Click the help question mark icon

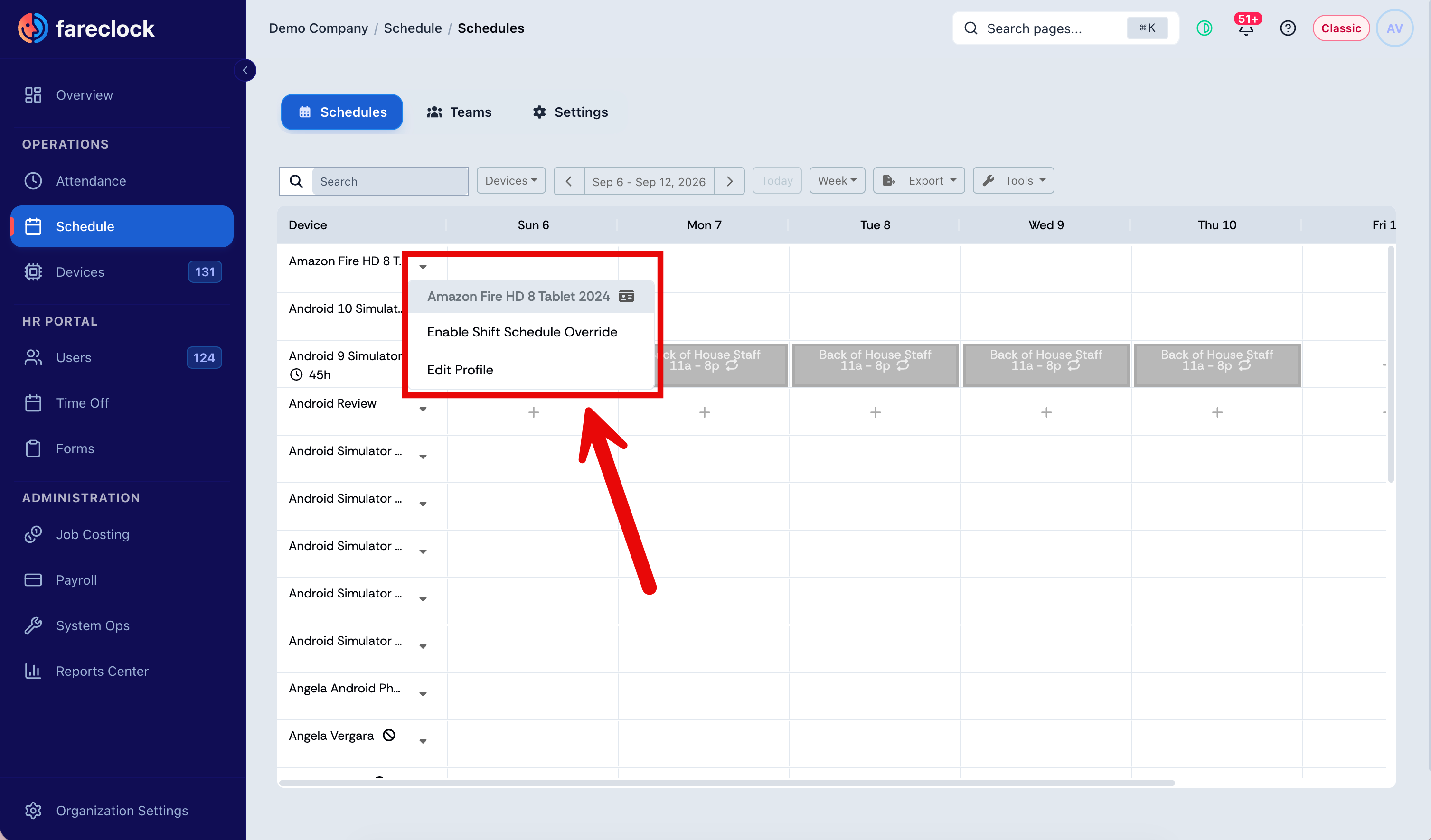pos(1287,28)
